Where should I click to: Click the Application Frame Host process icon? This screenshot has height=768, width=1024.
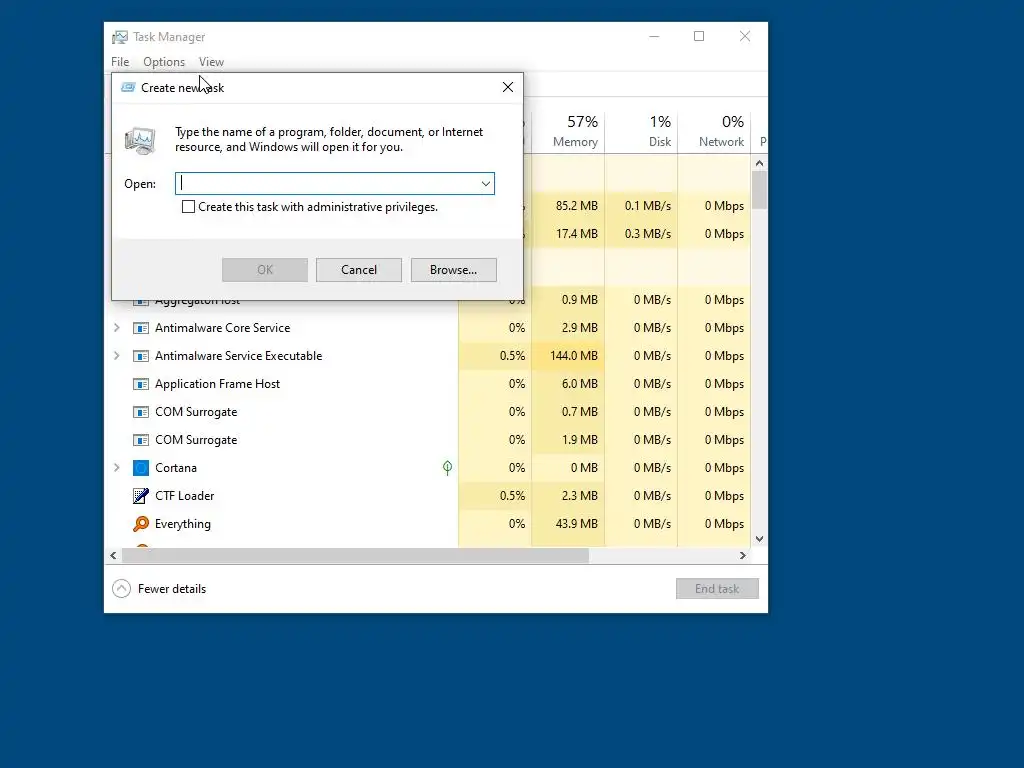140,384
